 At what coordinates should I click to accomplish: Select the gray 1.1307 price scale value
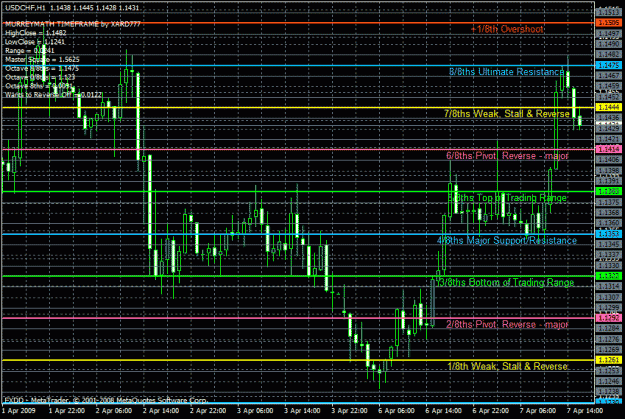click(609, 297)
